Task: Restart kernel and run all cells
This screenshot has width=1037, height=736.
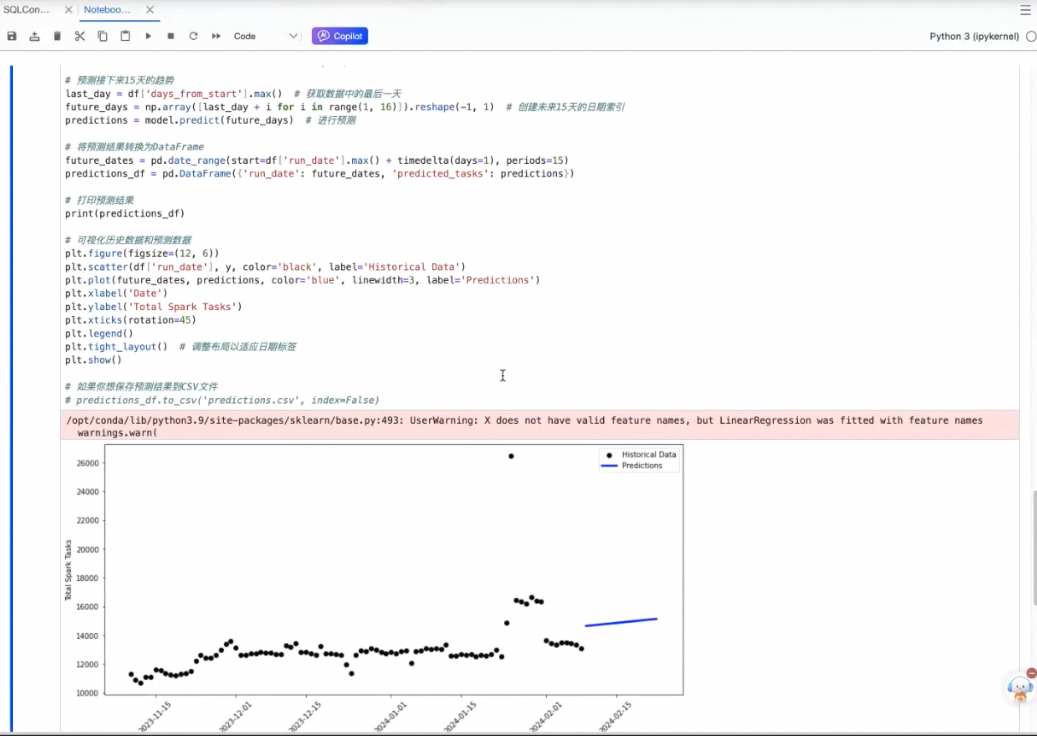Action: coord(216,36)
